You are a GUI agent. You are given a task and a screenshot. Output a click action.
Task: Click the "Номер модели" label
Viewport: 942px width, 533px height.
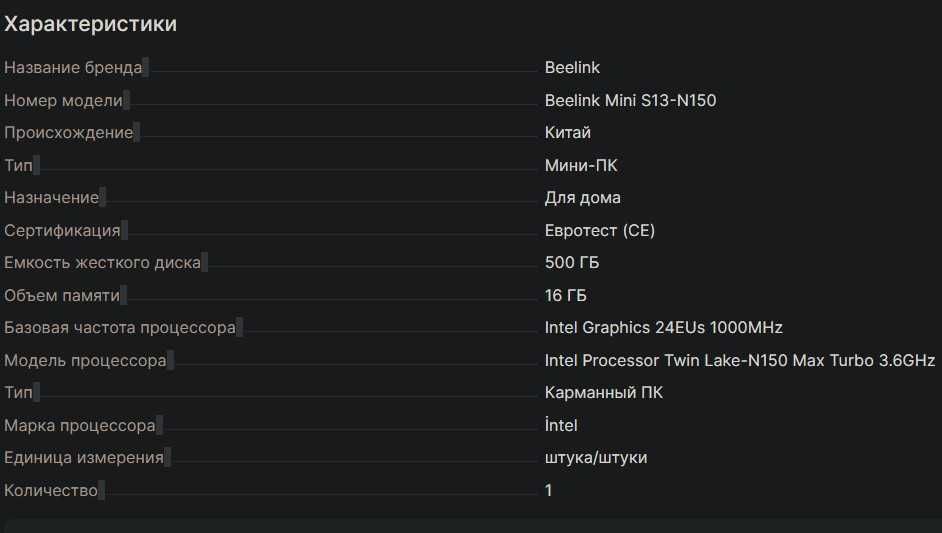point(63,100)
